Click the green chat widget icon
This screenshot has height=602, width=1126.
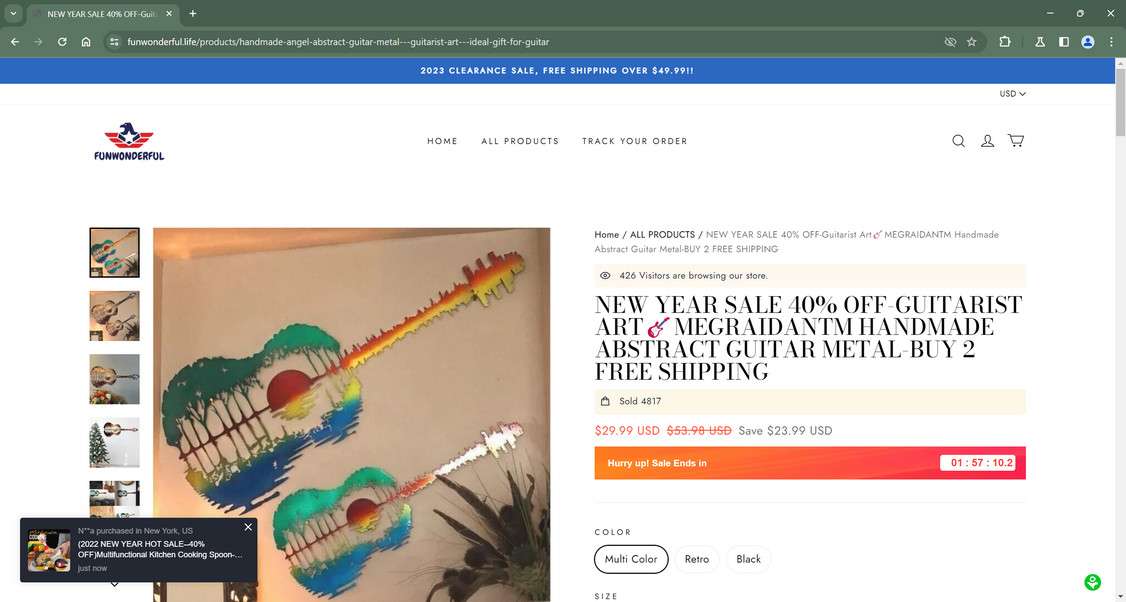click(x=1092, y=582)
